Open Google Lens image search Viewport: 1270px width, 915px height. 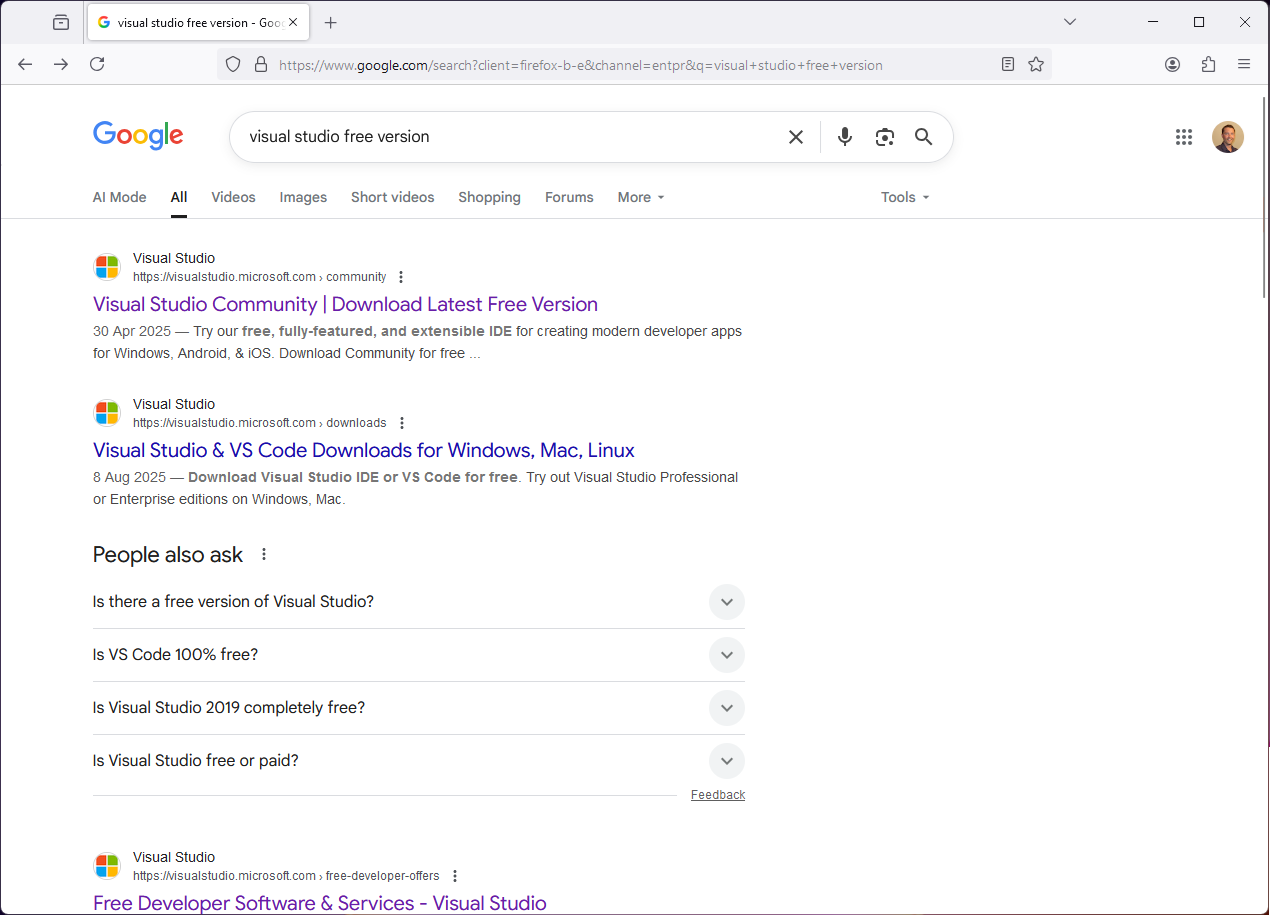tap(884, 137)
